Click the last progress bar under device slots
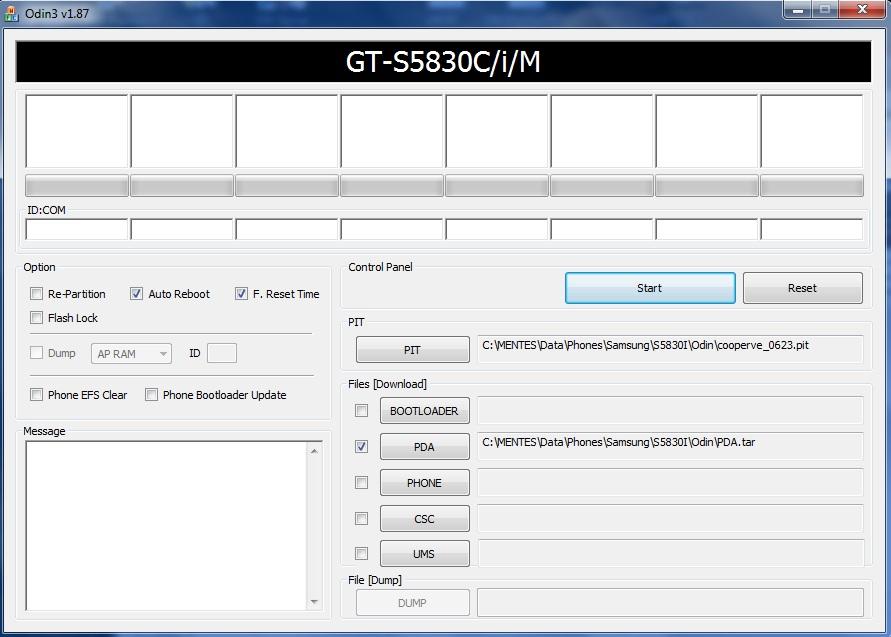The image size is (891, 637). click(812, 186)
